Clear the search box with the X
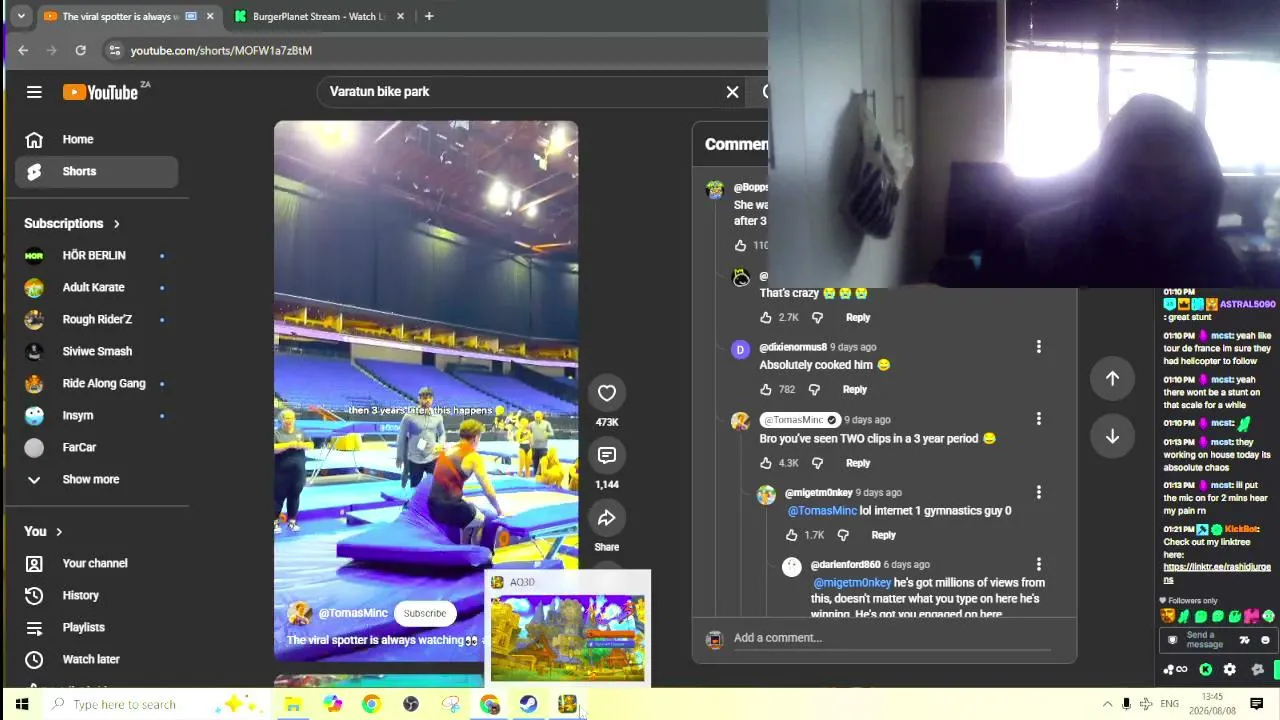 point(732,92)
